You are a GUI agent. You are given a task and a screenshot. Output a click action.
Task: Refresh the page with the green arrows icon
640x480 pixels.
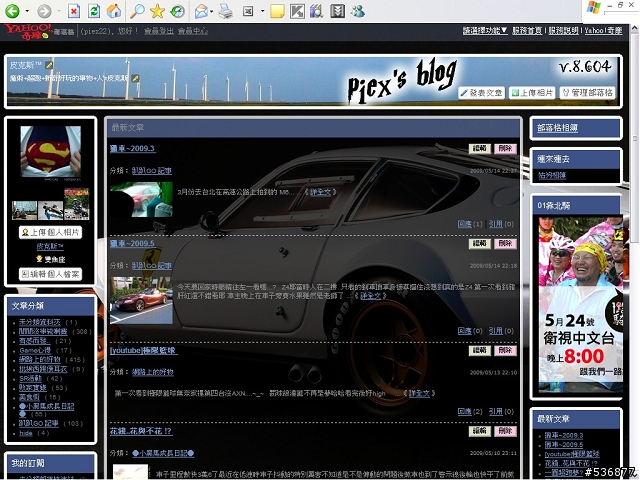coord(94,11)
